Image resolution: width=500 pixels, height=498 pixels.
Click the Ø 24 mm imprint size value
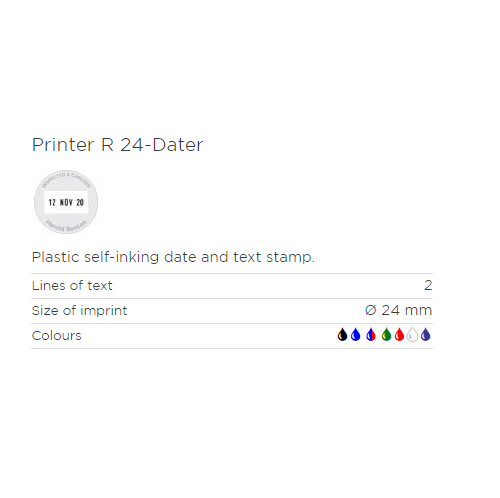(398, 310)
